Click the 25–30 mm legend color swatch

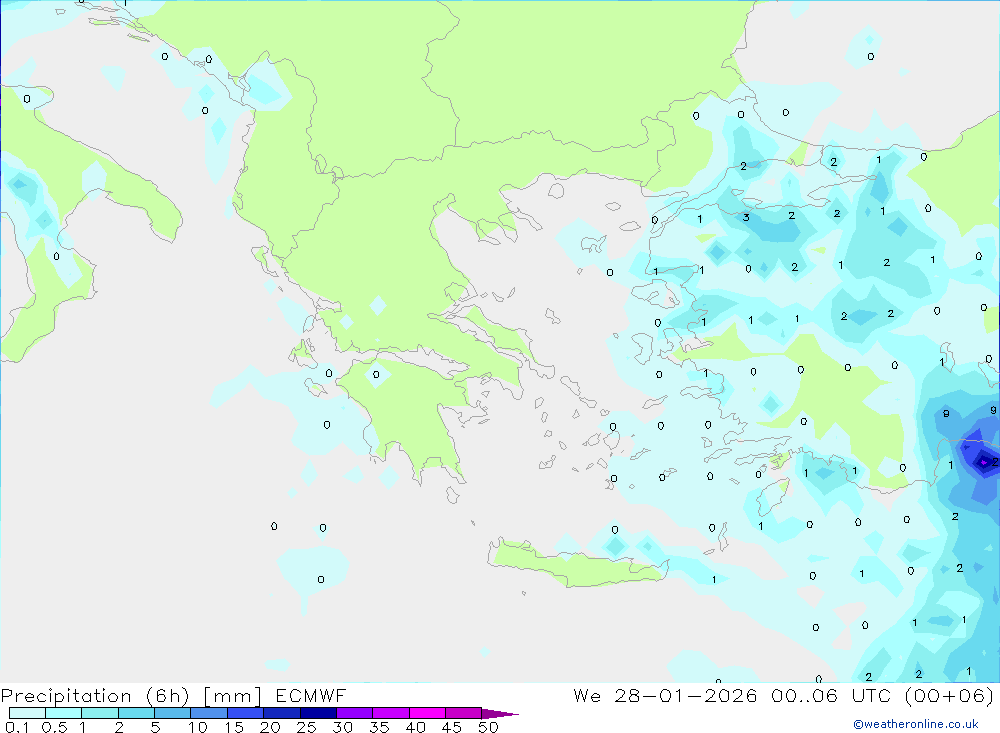click(x=318, y=713)
